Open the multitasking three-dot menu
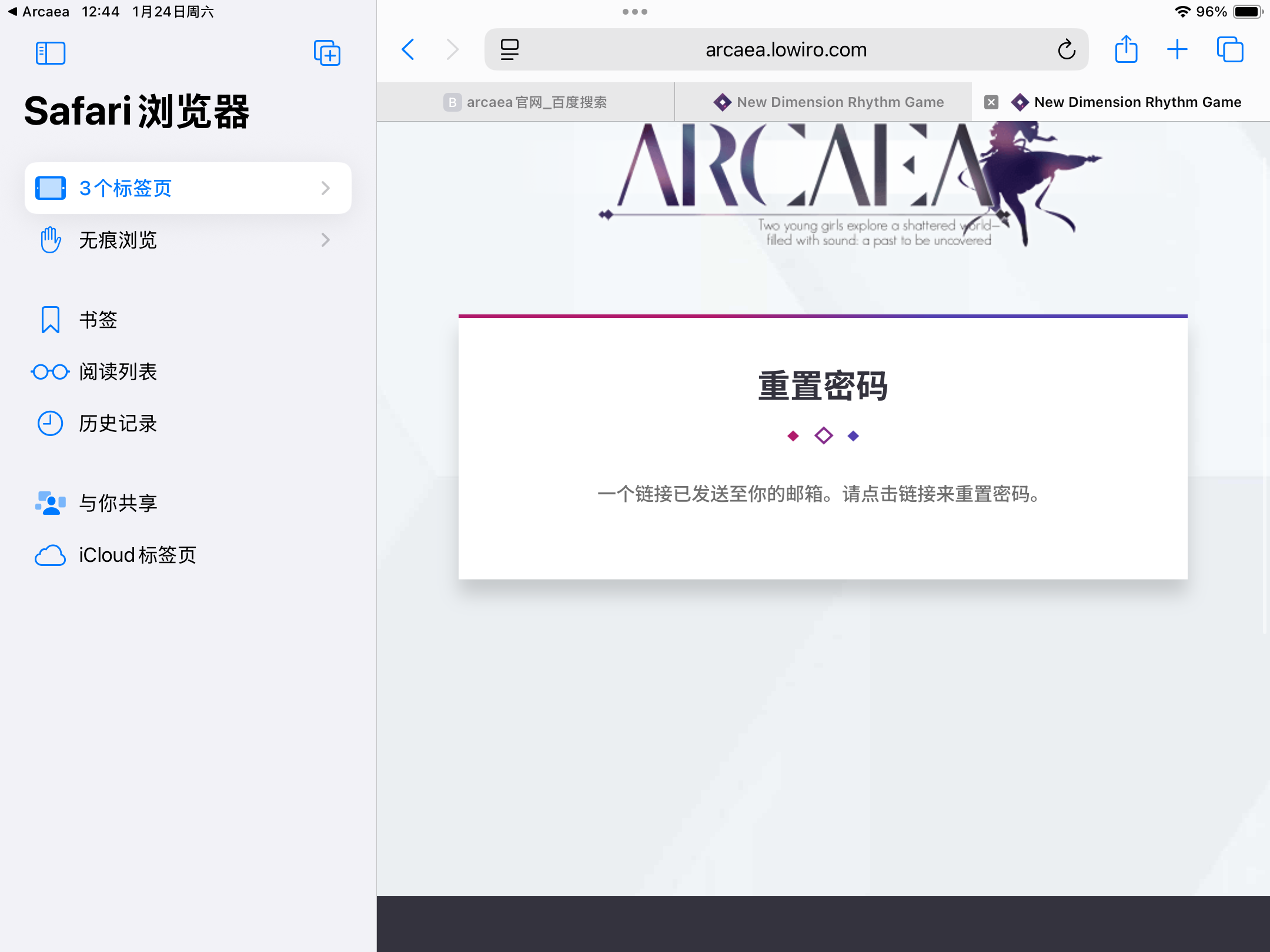Viewport: 1270px width, 952px height. (x=635, y=12)
